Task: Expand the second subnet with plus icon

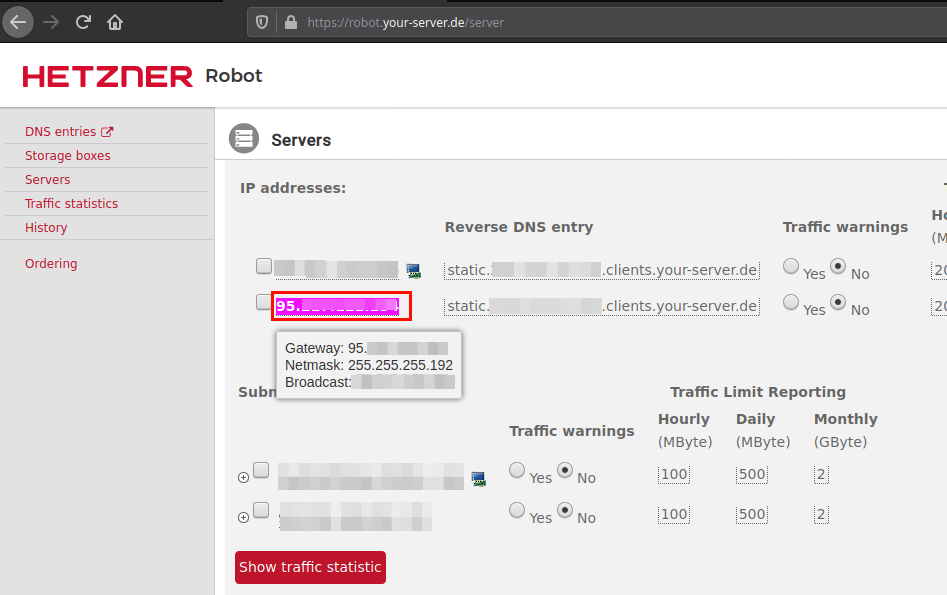Action: click(x=243, y=518)
